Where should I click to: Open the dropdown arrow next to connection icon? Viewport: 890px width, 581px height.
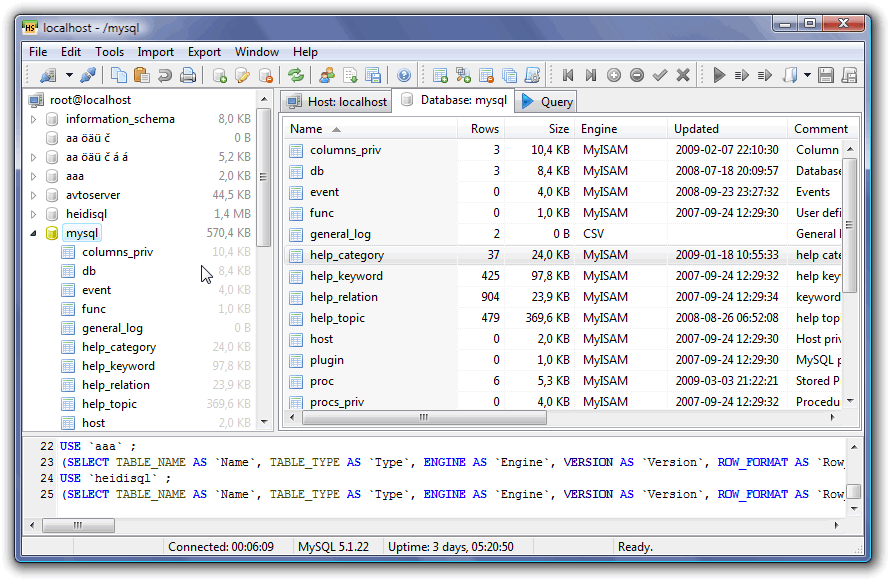(69, 75)
